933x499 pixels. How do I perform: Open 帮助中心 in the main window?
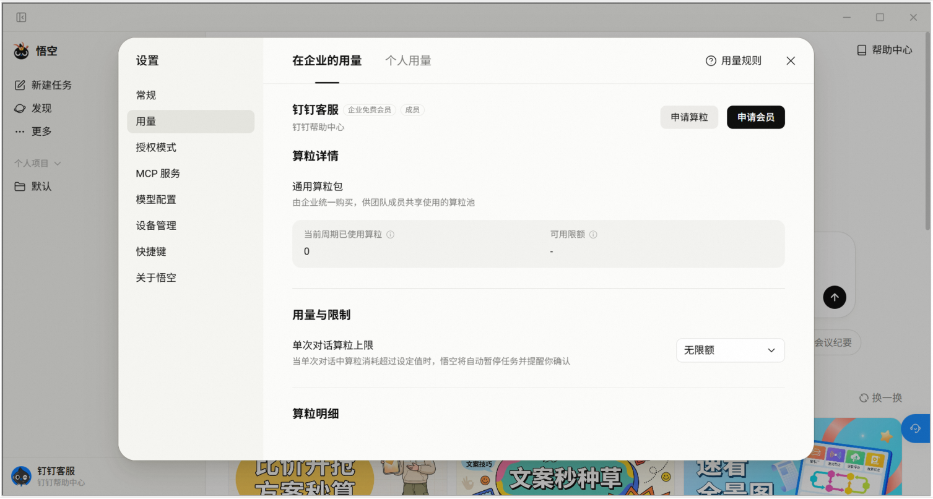point(884,50)
